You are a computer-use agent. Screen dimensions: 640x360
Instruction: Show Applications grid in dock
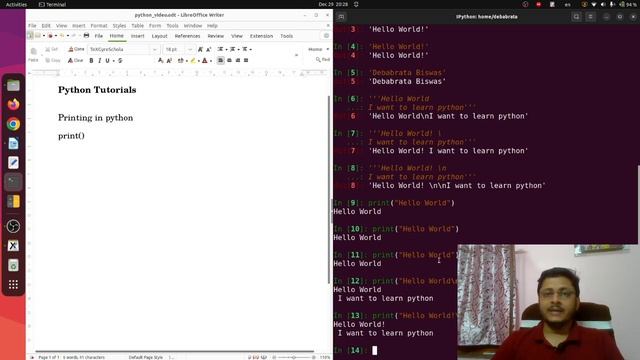(x=13, y=284)
